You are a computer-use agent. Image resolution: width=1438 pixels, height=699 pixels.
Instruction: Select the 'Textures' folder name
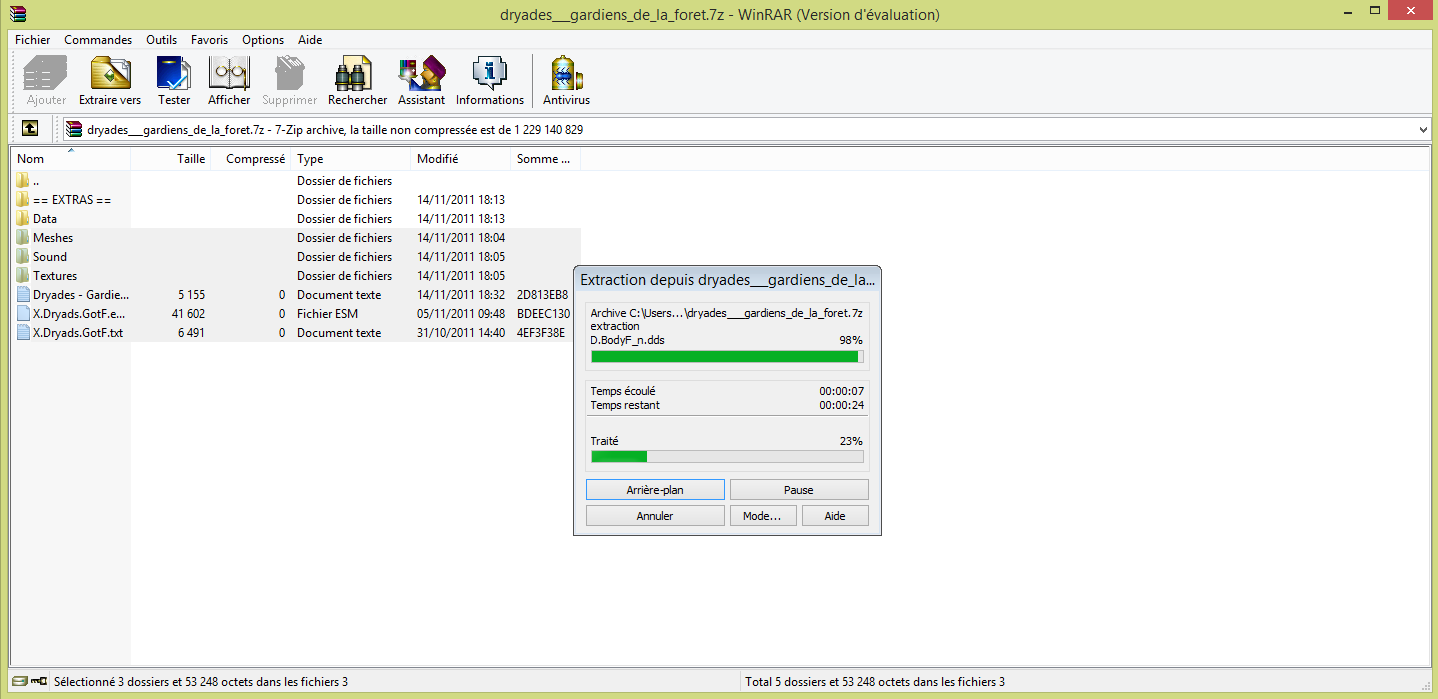click(55, 276)
